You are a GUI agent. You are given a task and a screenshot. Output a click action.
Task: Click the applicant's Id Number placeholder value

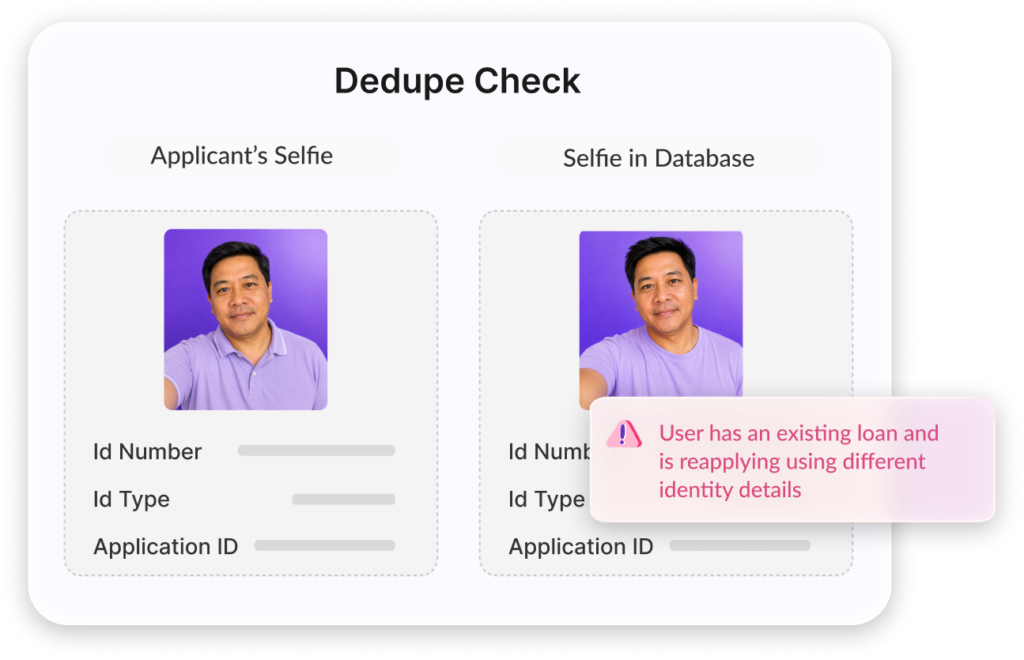[x=317, y=450]
